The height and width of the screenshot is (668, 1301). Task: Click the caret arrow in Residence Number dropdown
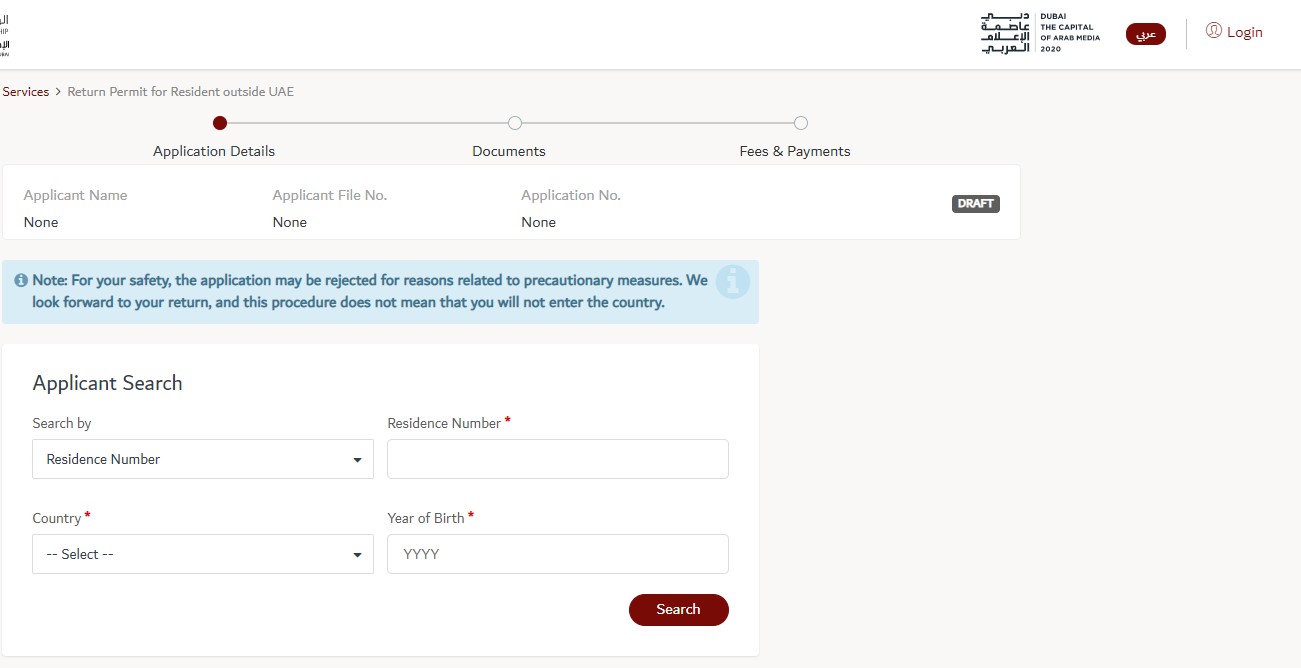[357, 460]
